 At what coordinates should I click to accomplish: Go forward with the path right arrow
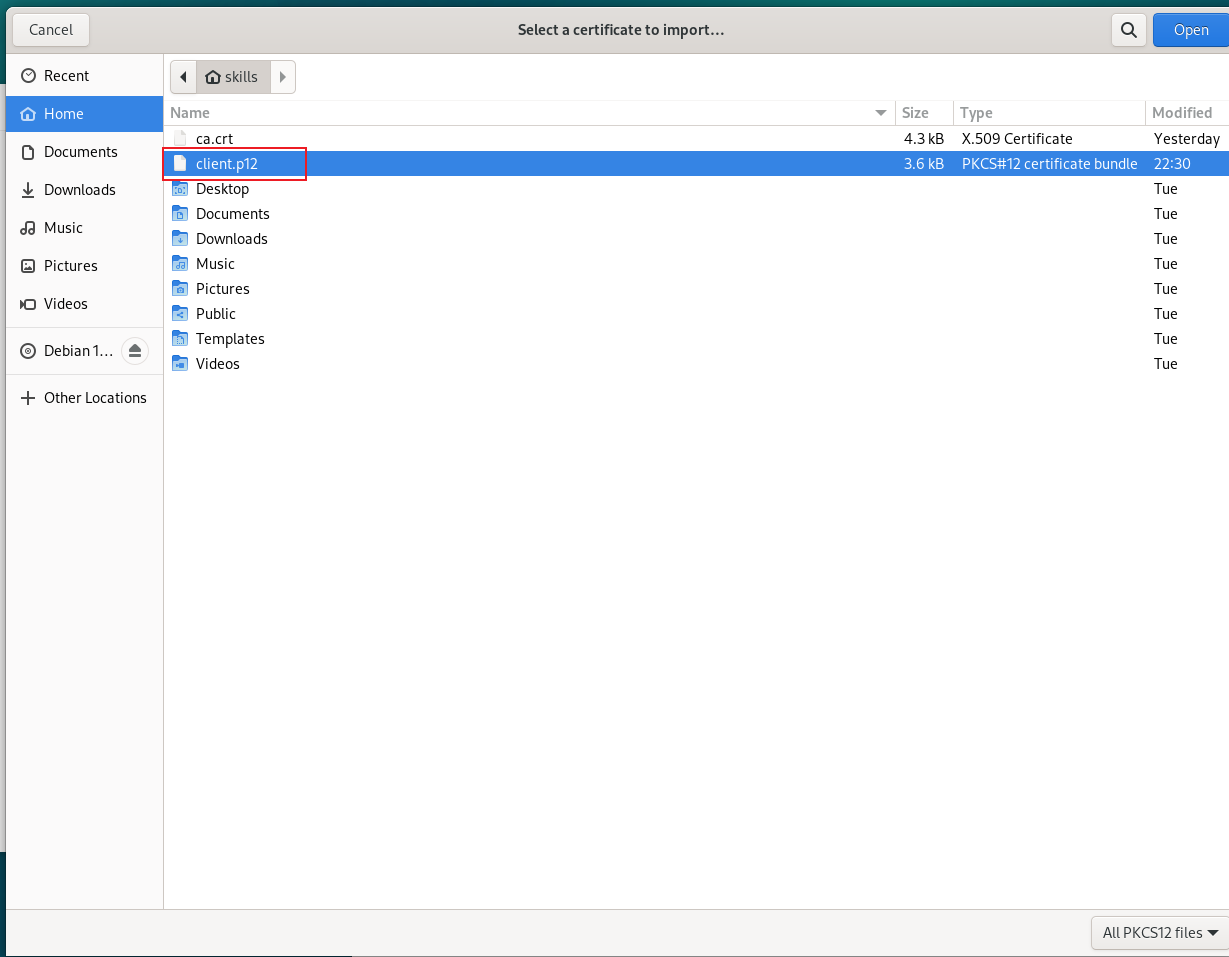click(283, 77)
